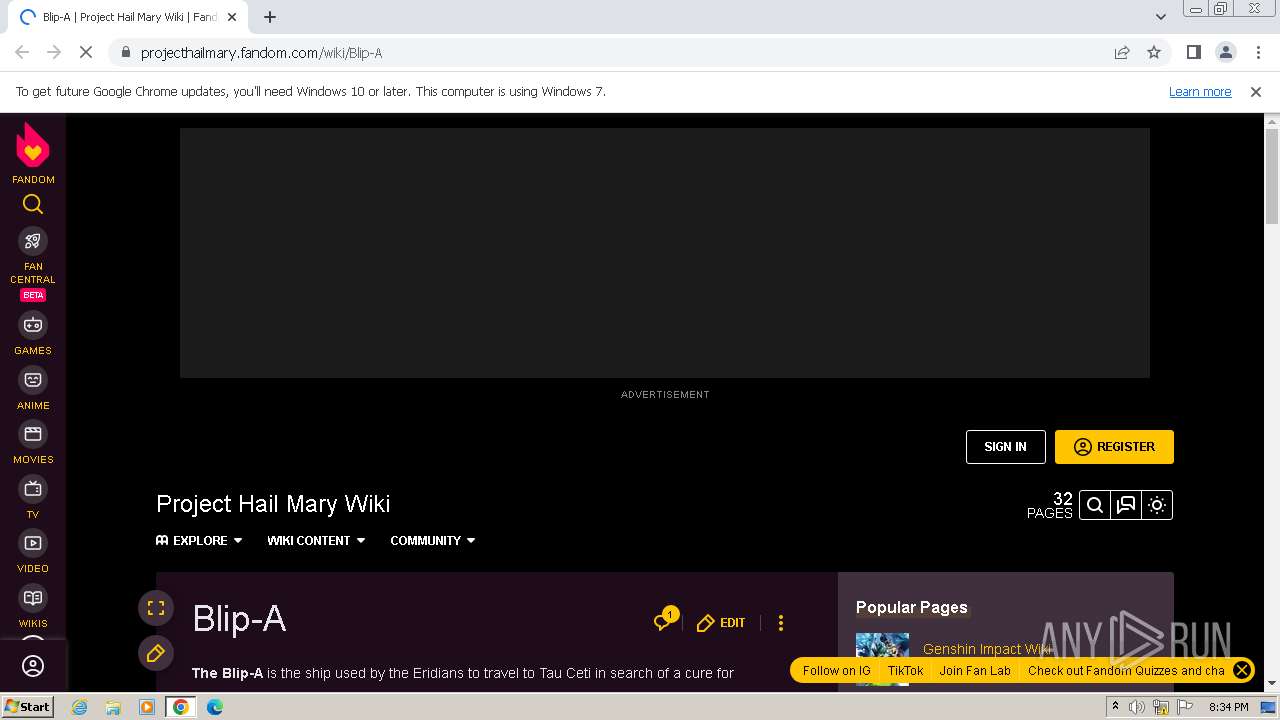Click the REGISTER button

pos(1114,447)
